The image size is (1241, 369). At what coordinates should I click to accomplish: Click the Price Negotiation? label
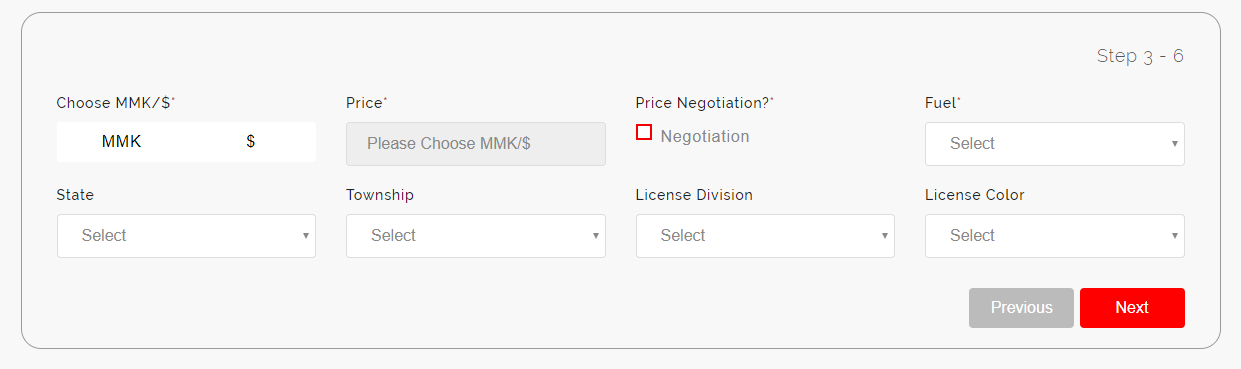705,103
